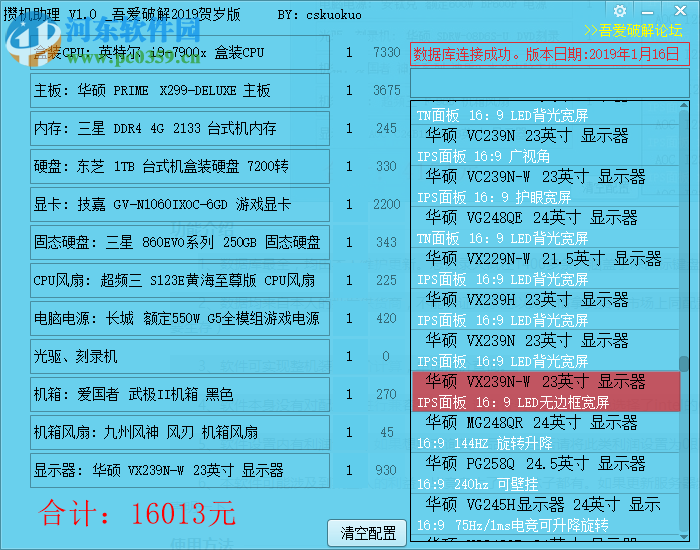Click the 数据库连接成功 status message
Screen dimensions: 700x550
pyautogui.click(x=550, y=54)
